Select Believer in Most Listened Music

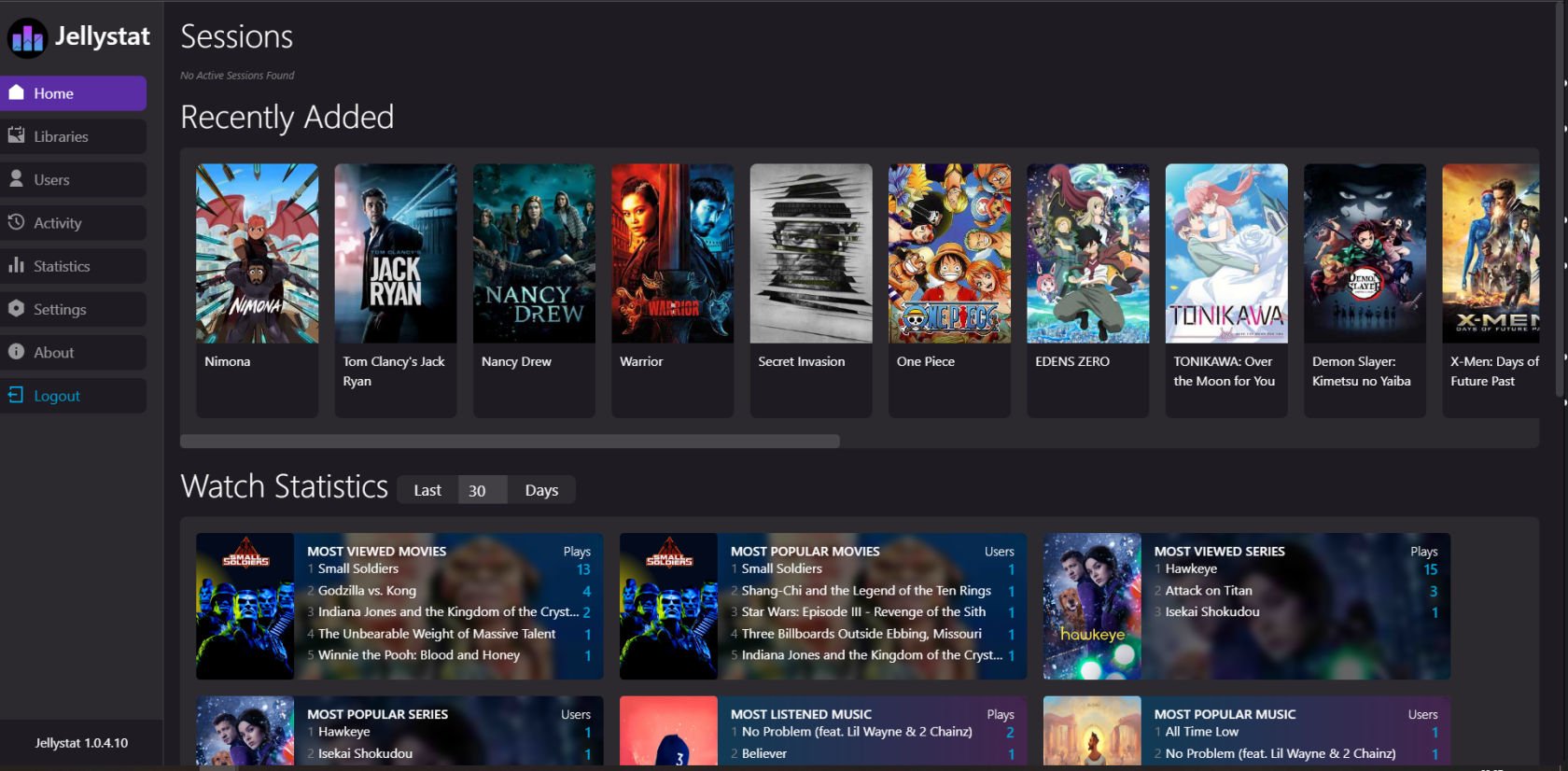[763, 753]
